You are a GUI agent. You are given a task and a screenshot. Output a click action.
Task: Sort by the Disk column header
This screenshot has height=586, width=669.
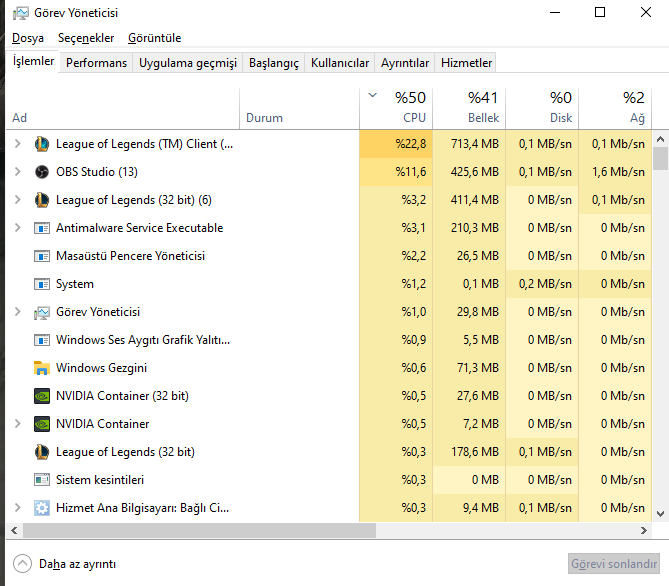pyautogui.click(x=542, y=108)
